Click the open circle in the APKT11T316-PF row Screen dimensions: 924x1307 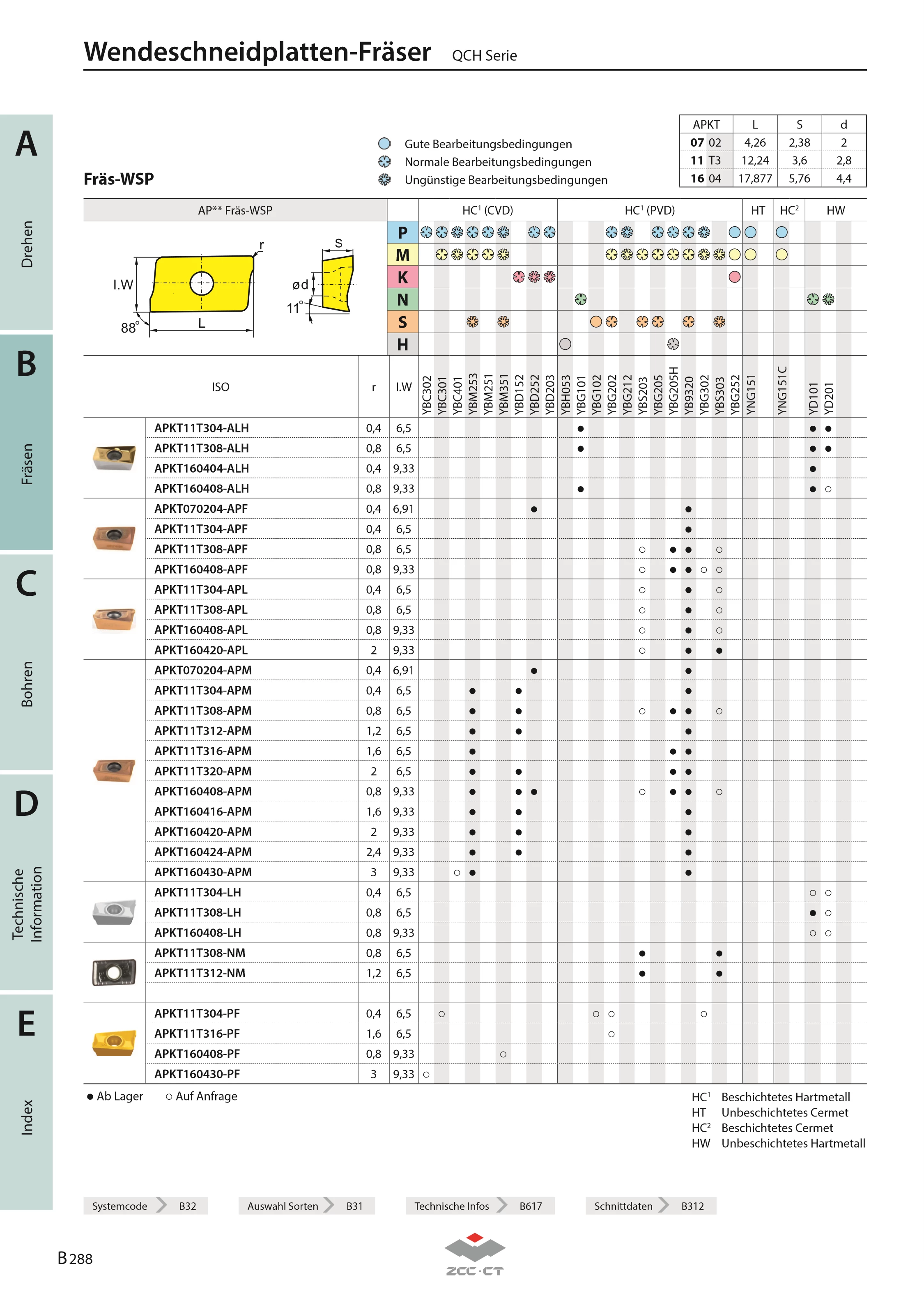pos(611,1034)
